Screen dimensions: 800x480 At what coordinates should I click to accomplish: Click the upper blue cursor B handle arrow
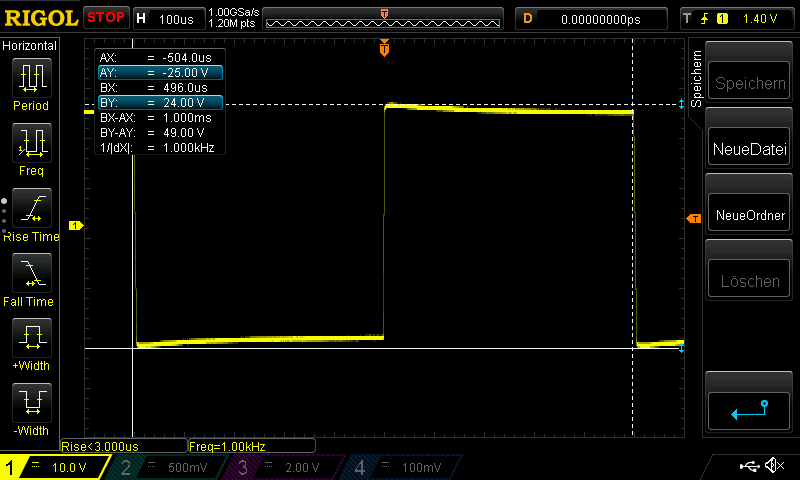(681, 104)
